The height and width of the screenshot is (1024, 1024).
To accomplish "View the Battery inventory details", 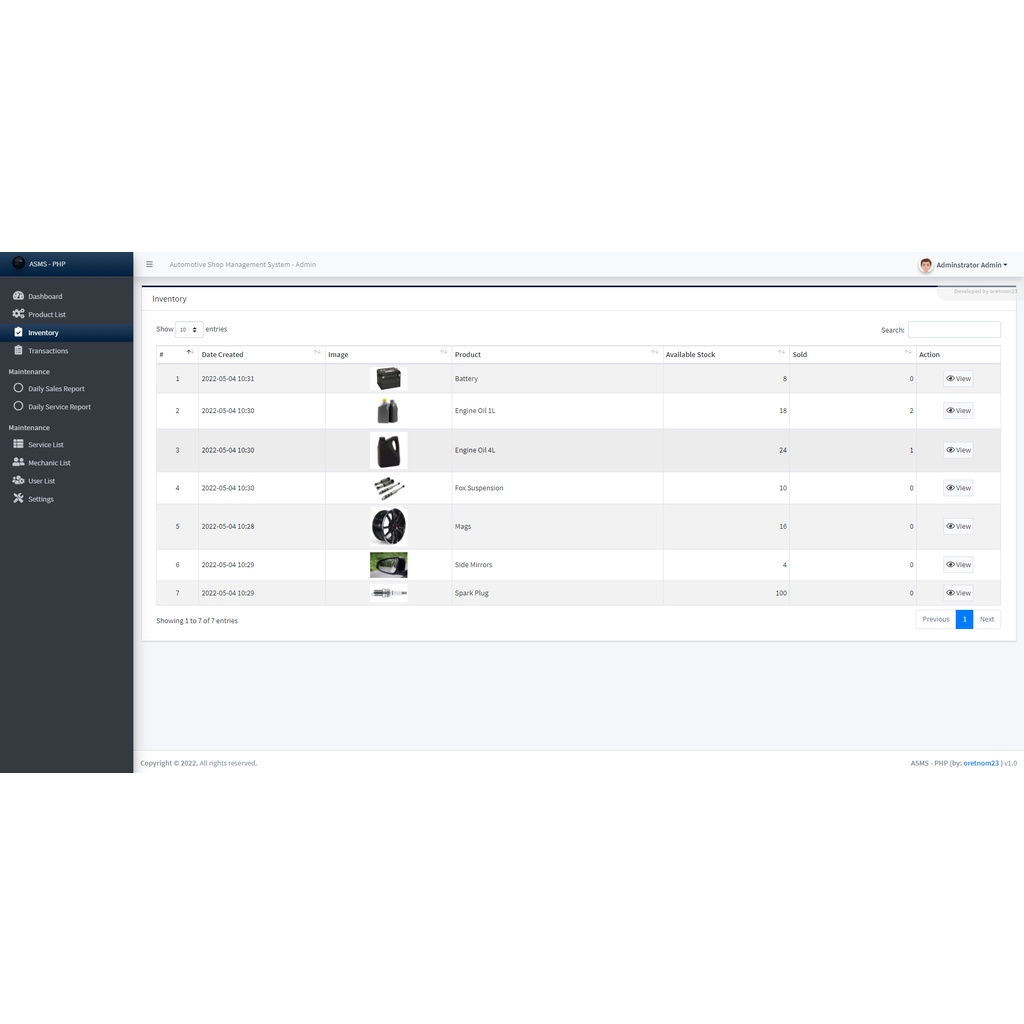I will (958, 379).
